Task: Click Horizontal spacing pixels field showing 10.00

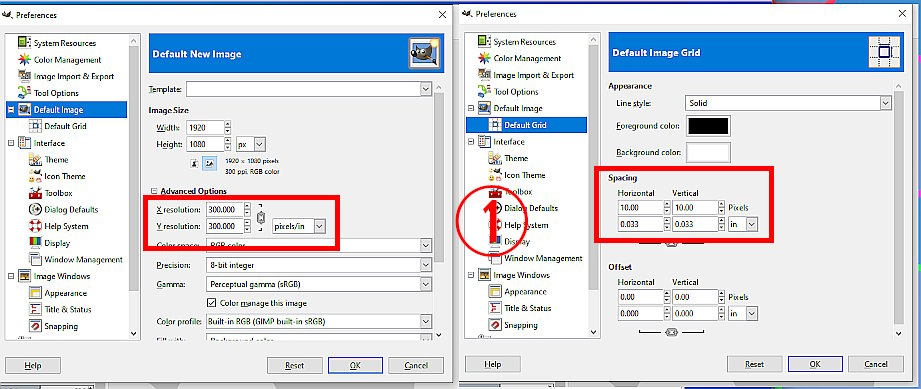Action: coord(640,207)
